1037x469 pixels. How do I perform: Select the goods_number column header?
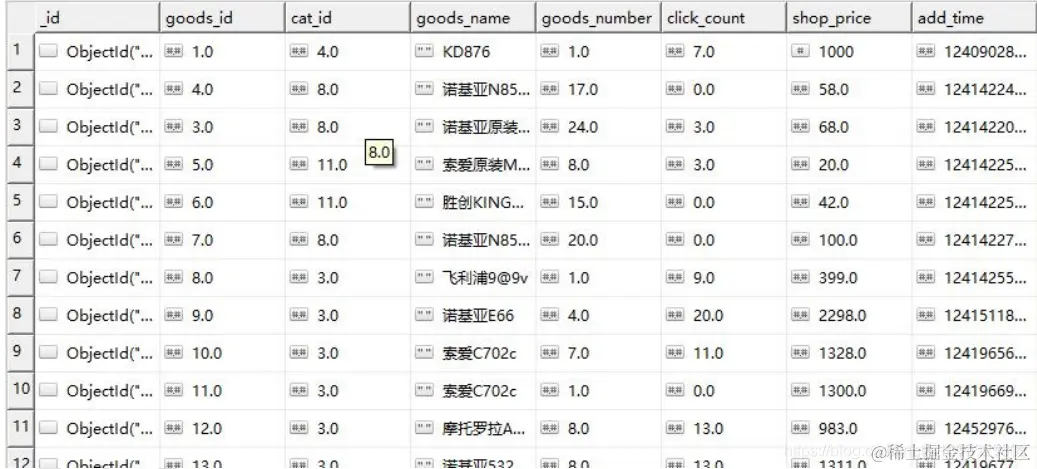(599, 18)
